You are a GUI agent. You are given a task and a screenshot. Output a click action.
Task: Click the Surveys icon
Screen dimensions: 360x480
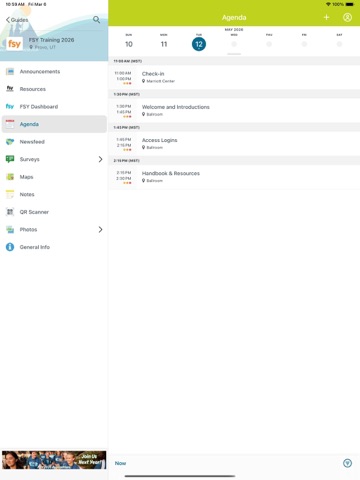pos(10,159)
